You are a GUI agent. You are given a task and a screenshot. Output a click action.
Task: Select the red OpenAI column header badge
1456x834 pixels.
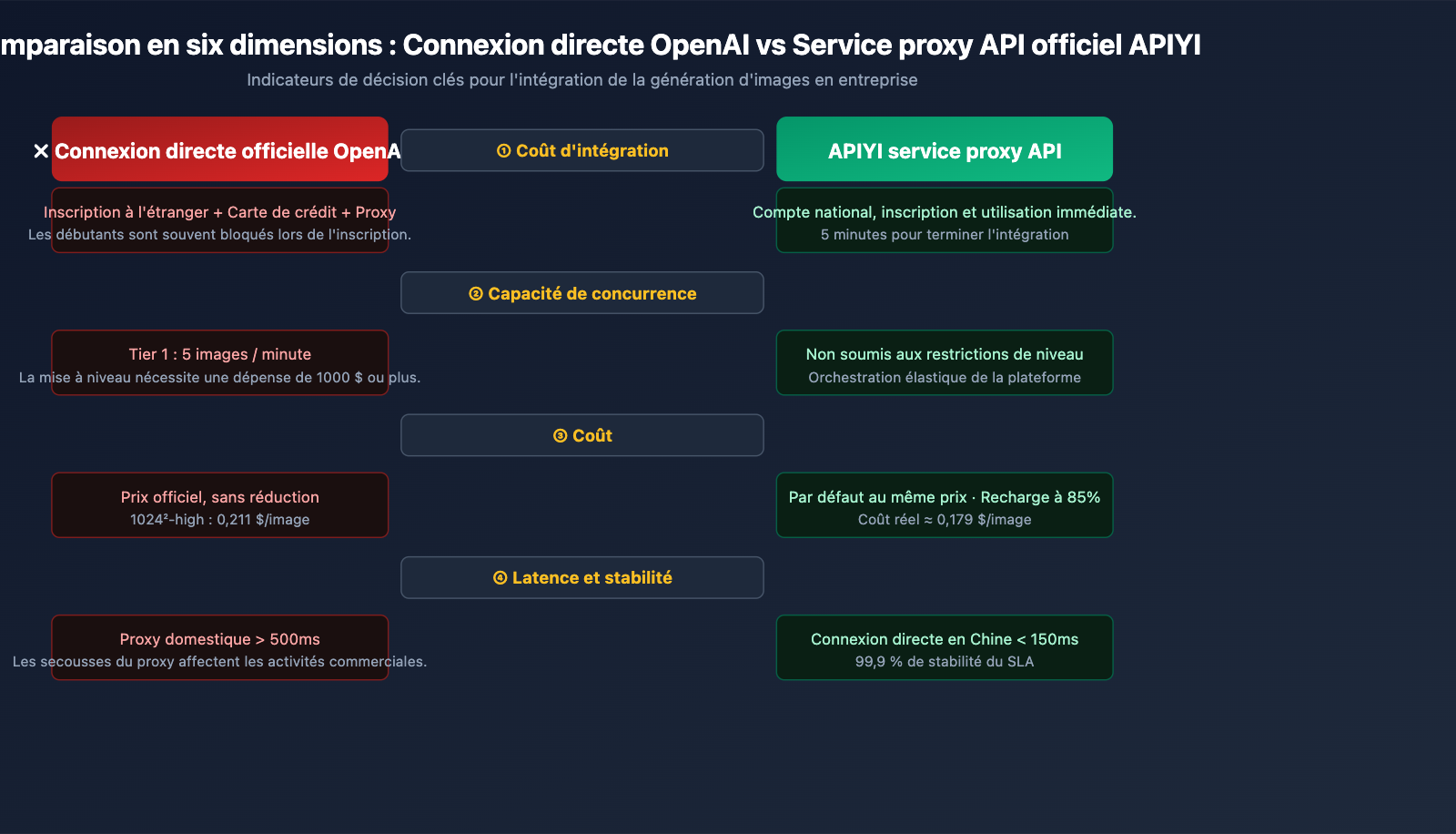[220, 149]
